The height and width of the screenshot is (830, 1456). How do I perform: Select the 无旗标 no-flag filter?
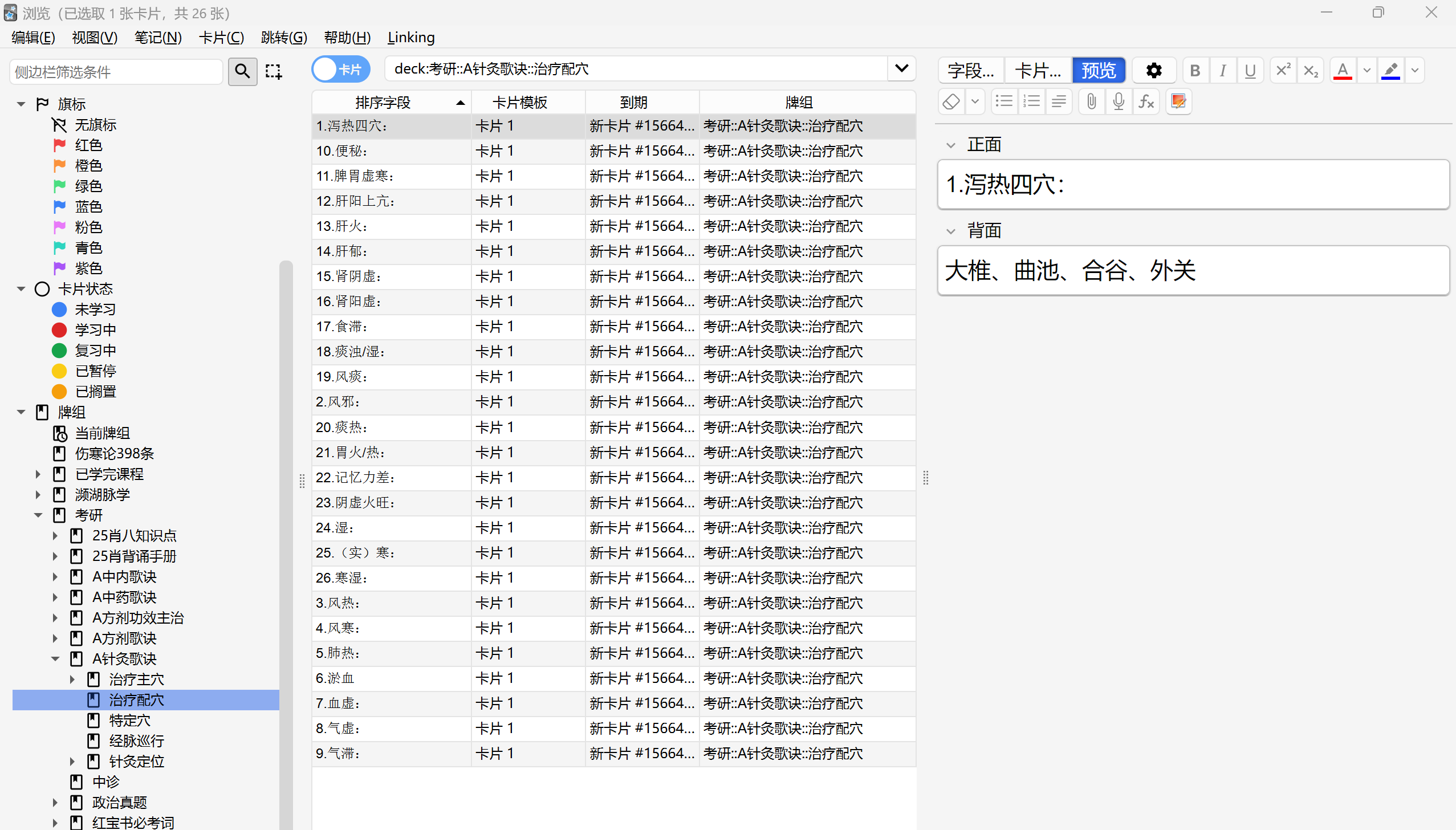coord(96,125)
